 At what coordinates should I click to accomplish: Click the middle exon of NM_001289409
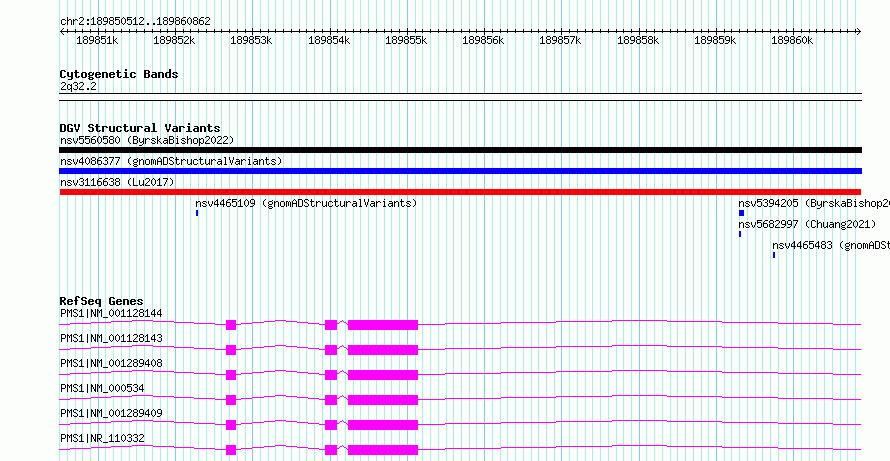tap(331, 425)
